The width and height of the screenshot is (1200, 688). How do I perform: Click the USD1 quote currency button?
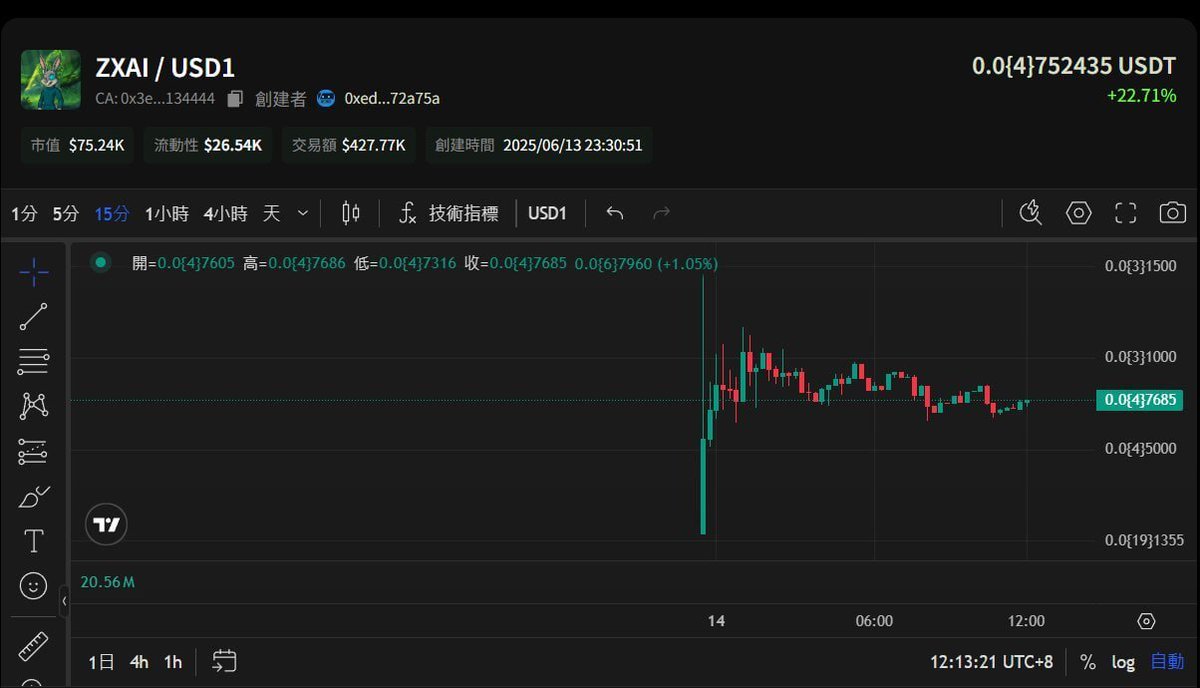click(x=547, y=213)
